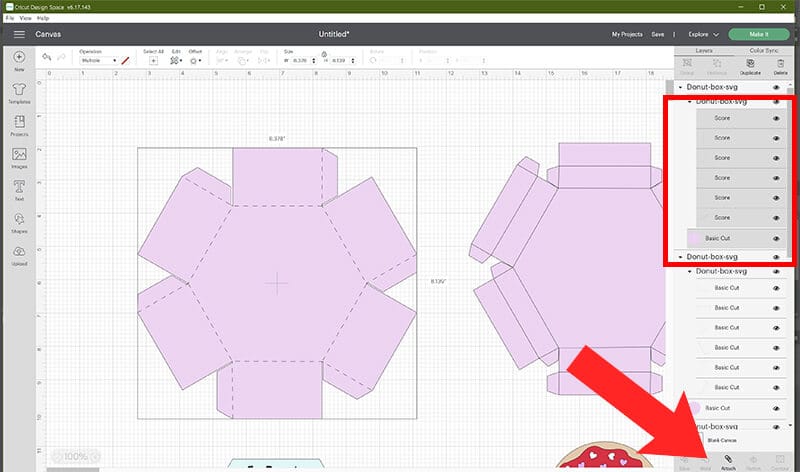Click the purple swatch of selected Basic Cut layer

(694, 238)
